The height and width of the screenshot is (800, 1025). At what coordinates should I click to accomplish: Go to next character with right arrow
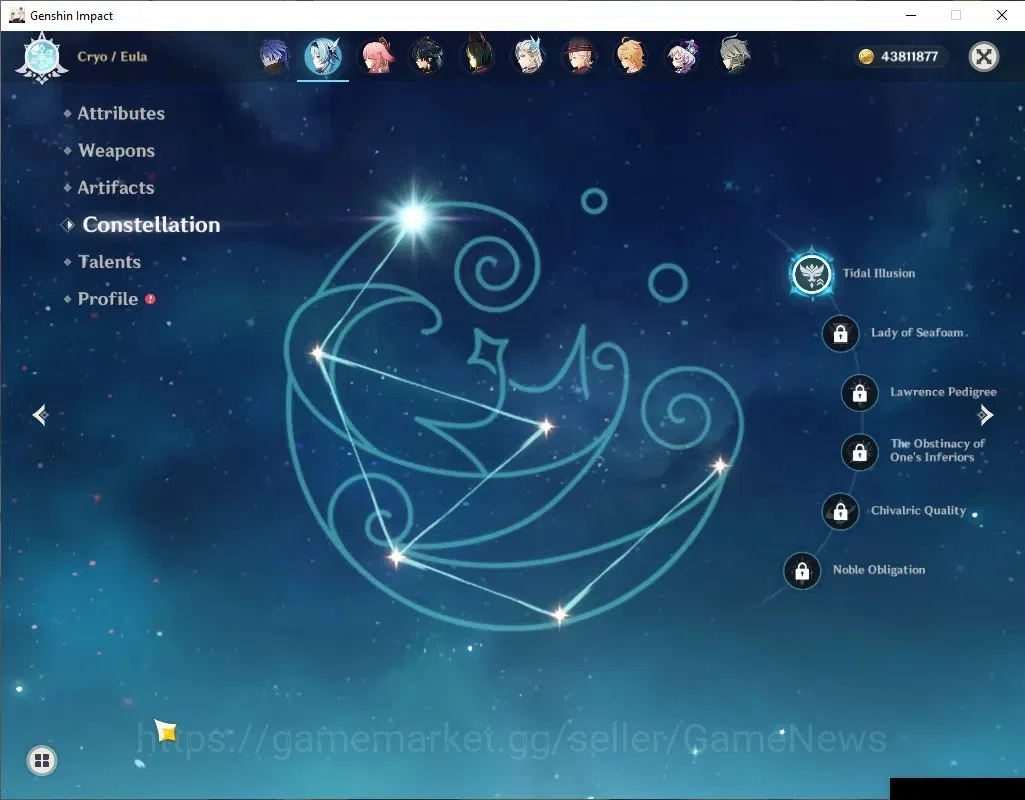985,415
